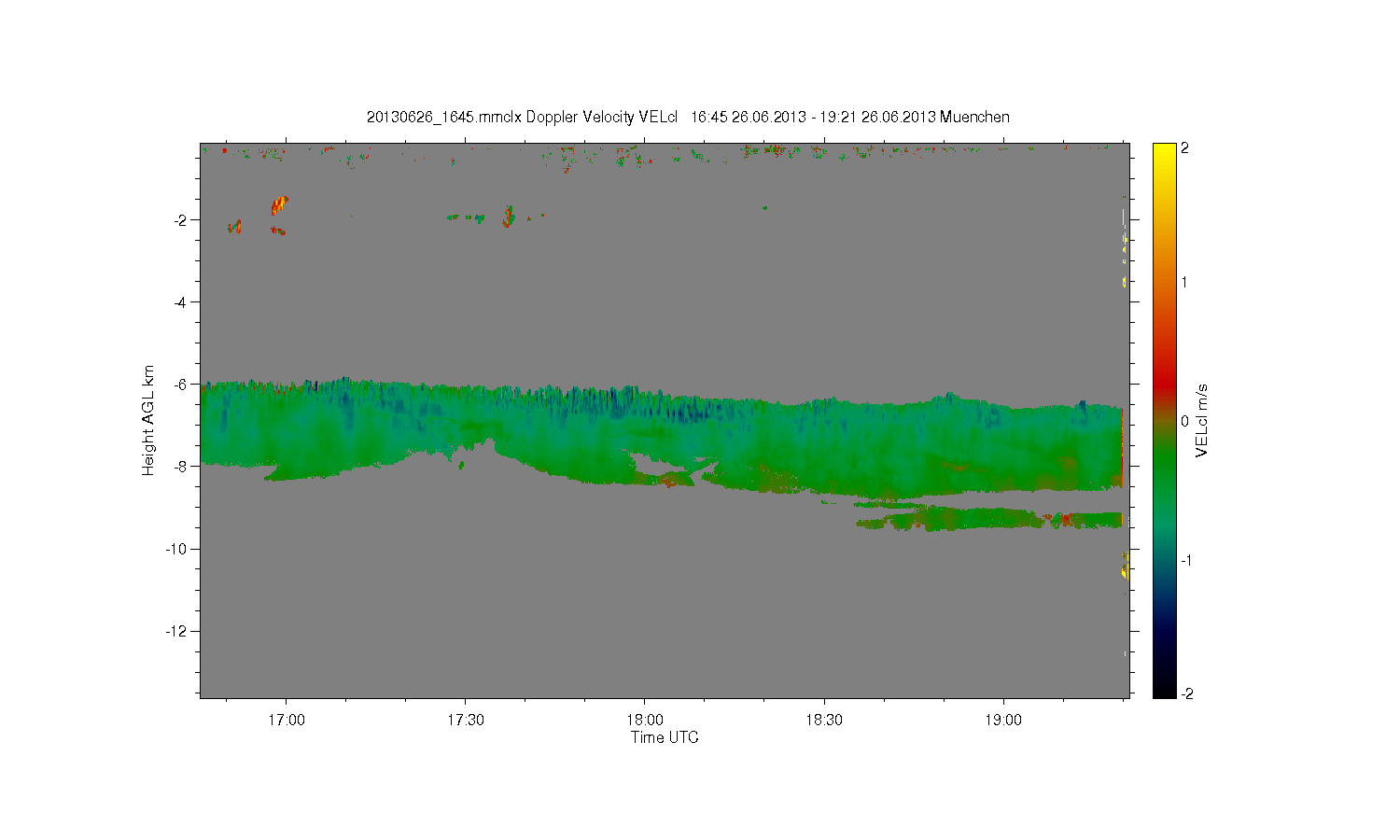Click the Time UTC axis title
This screenshot has width=1400, height=840.
tap(665, 737)
